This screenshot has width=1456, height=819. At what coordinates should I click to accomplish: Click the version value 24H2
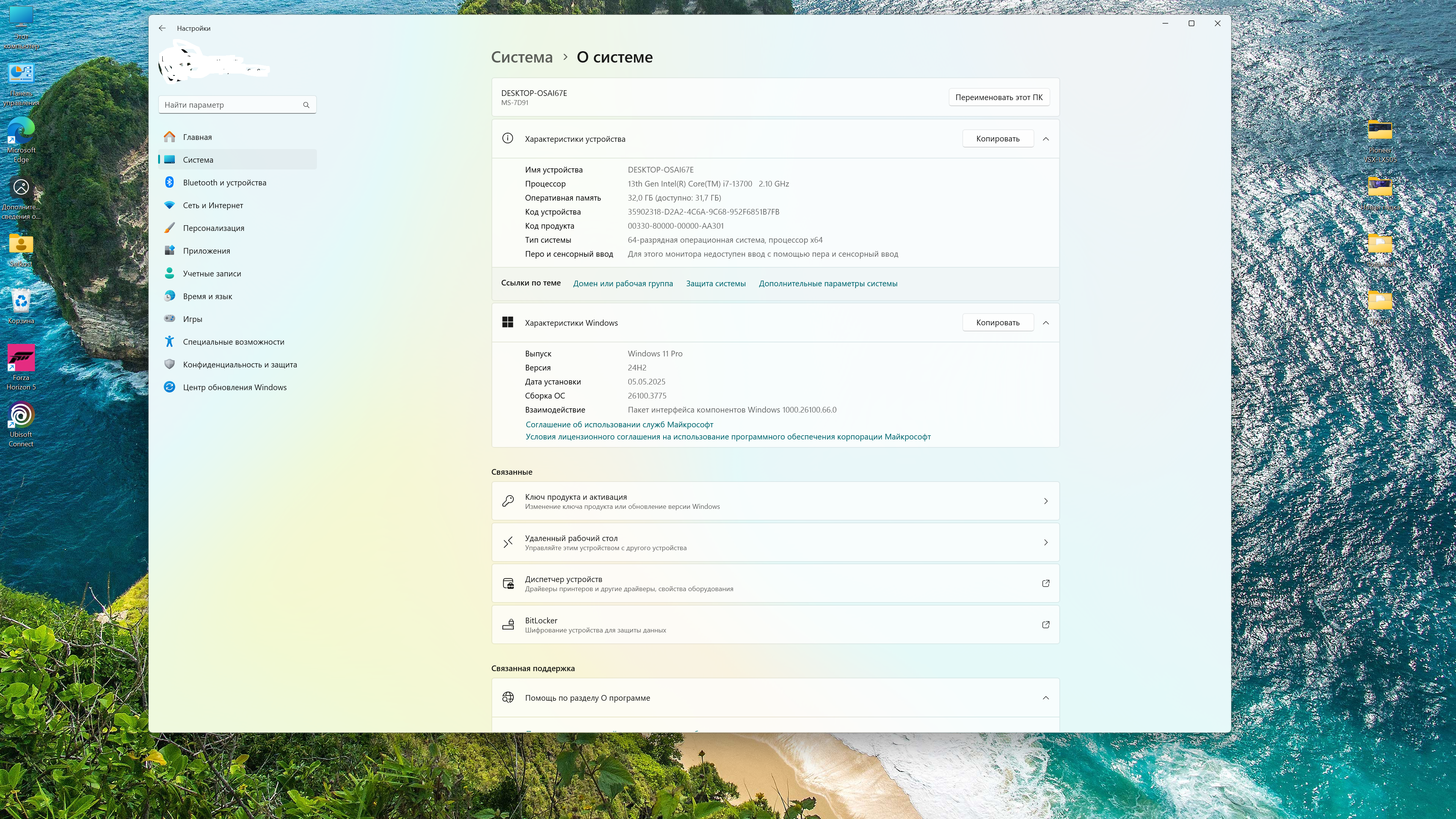coord(637,368)
